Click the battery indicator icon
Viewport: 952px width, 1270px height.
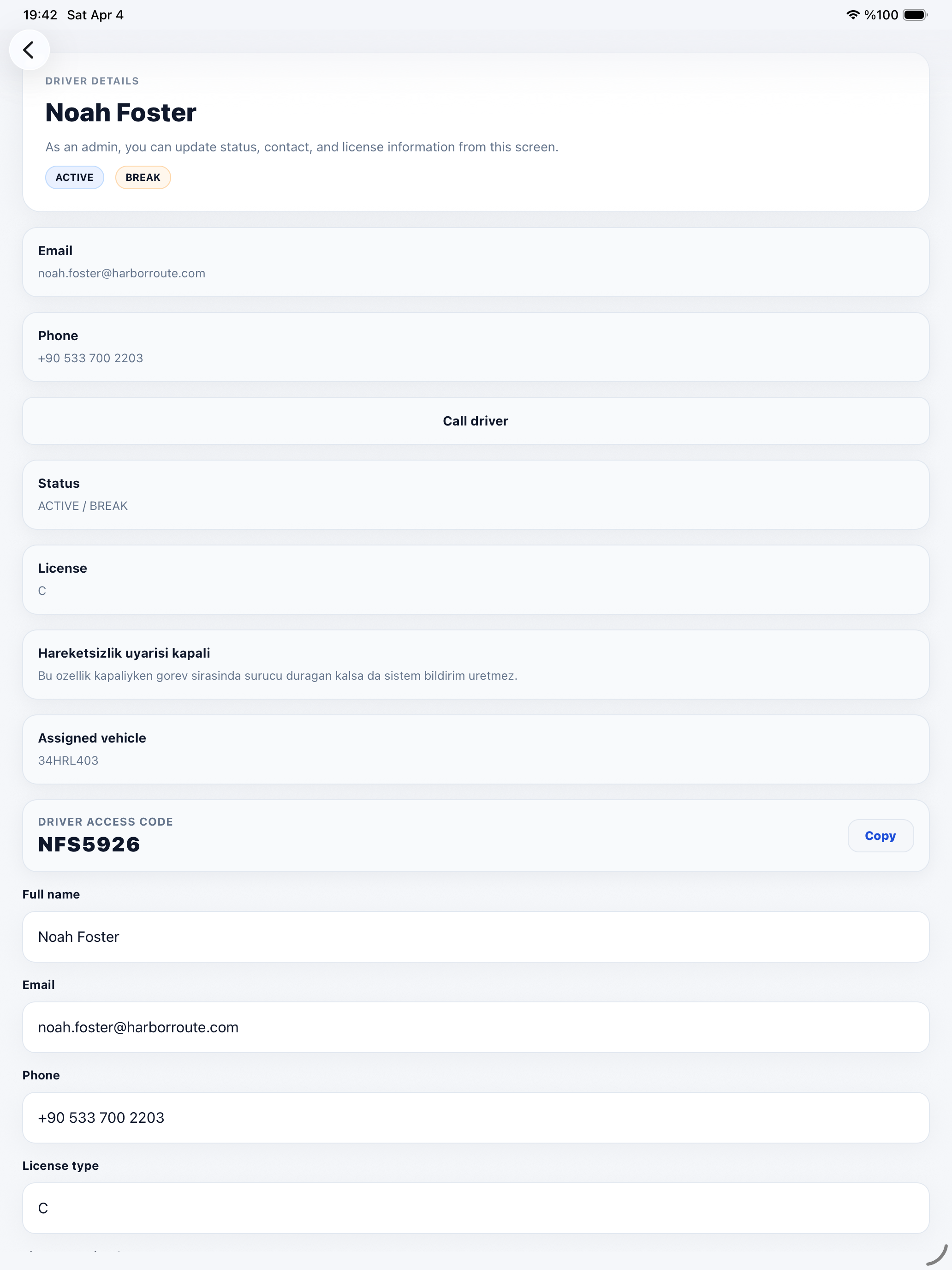915,15
